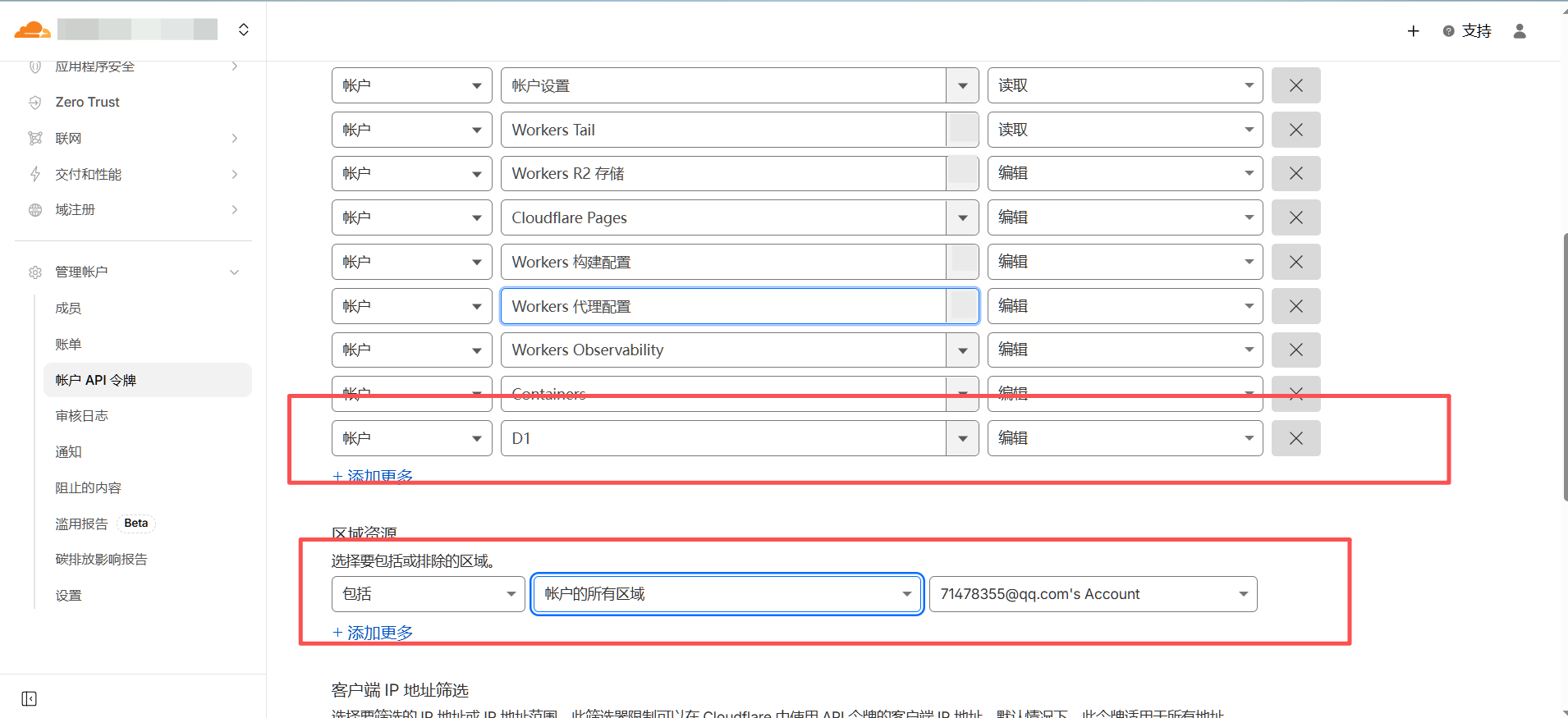Open 审核日志 in the sidebar
Viewport: 1568px width, 718px height.
(82, 416)
